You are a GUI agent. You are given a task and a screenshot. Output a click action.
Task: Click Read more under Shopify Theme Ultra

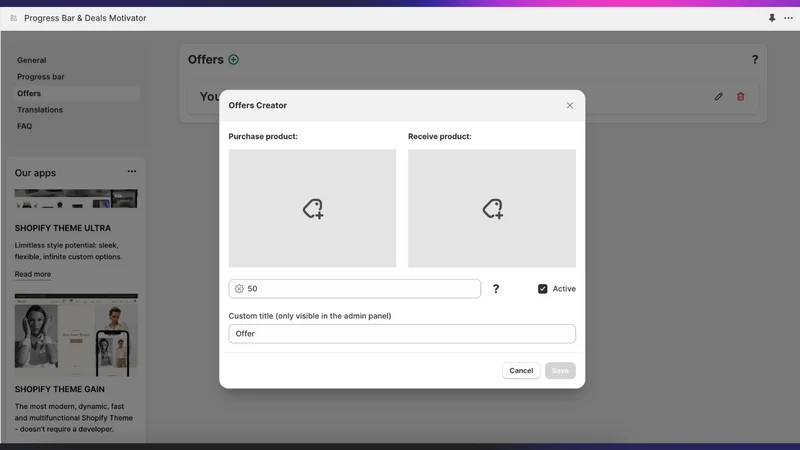pyautogui.click(x=33, y=274)
